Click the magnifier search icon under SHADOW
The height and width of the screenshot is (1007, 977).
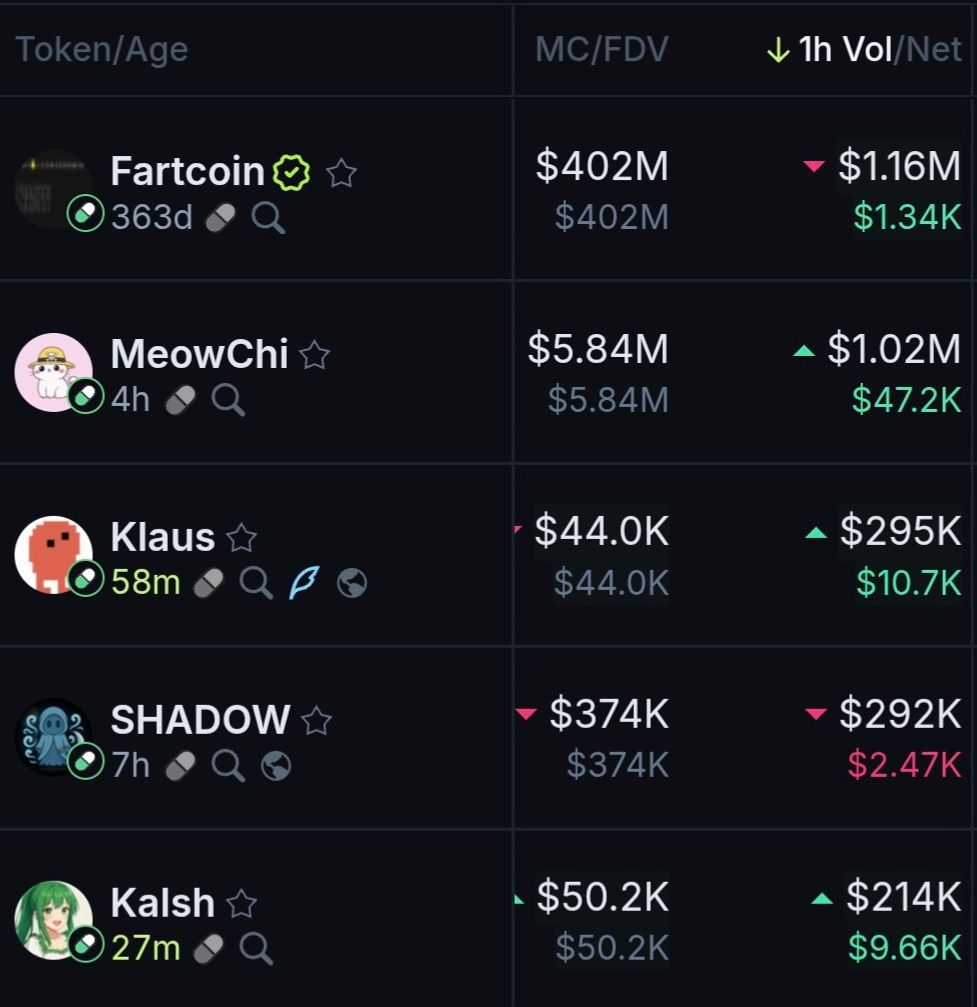click(x=228, y=766)
